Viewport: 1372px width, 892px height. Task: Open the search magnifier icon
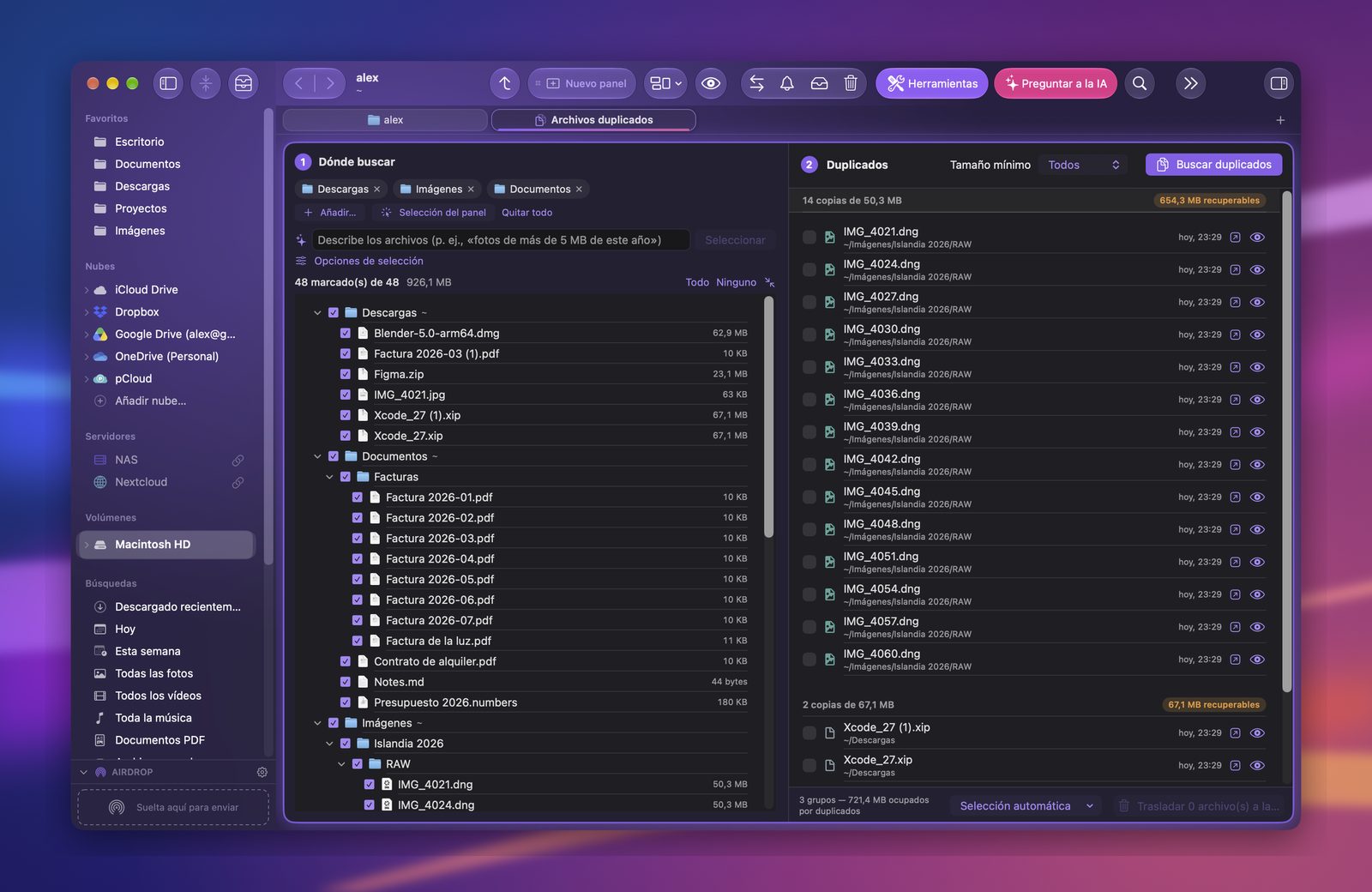coord(1140,83)
